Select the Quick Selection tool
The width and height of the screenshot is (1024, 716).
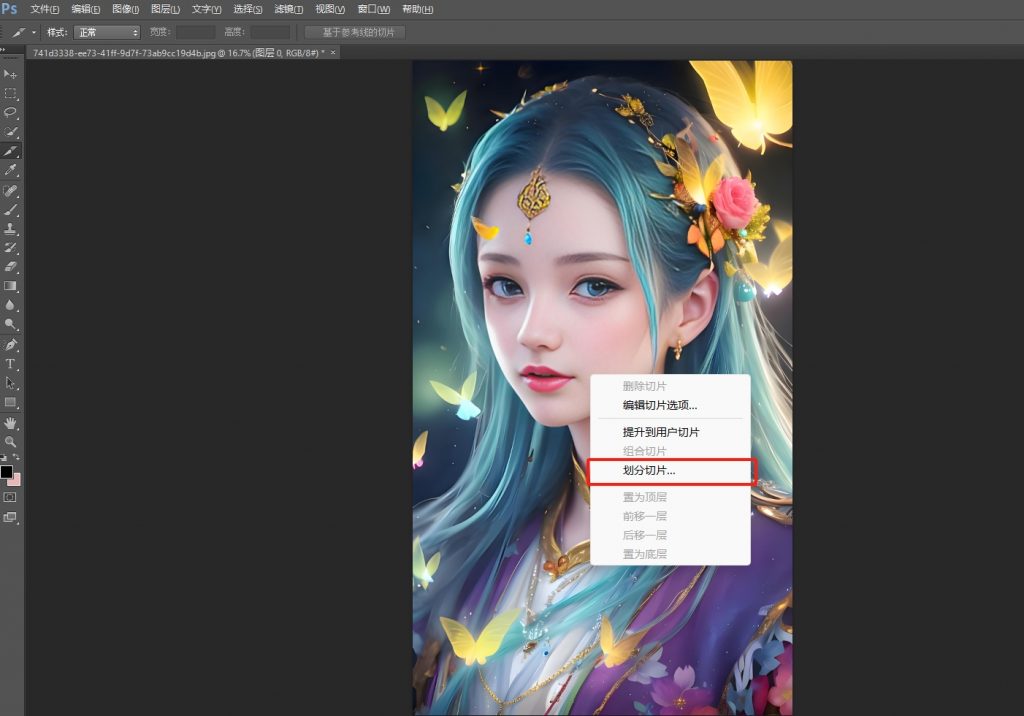tap(10, 131)
